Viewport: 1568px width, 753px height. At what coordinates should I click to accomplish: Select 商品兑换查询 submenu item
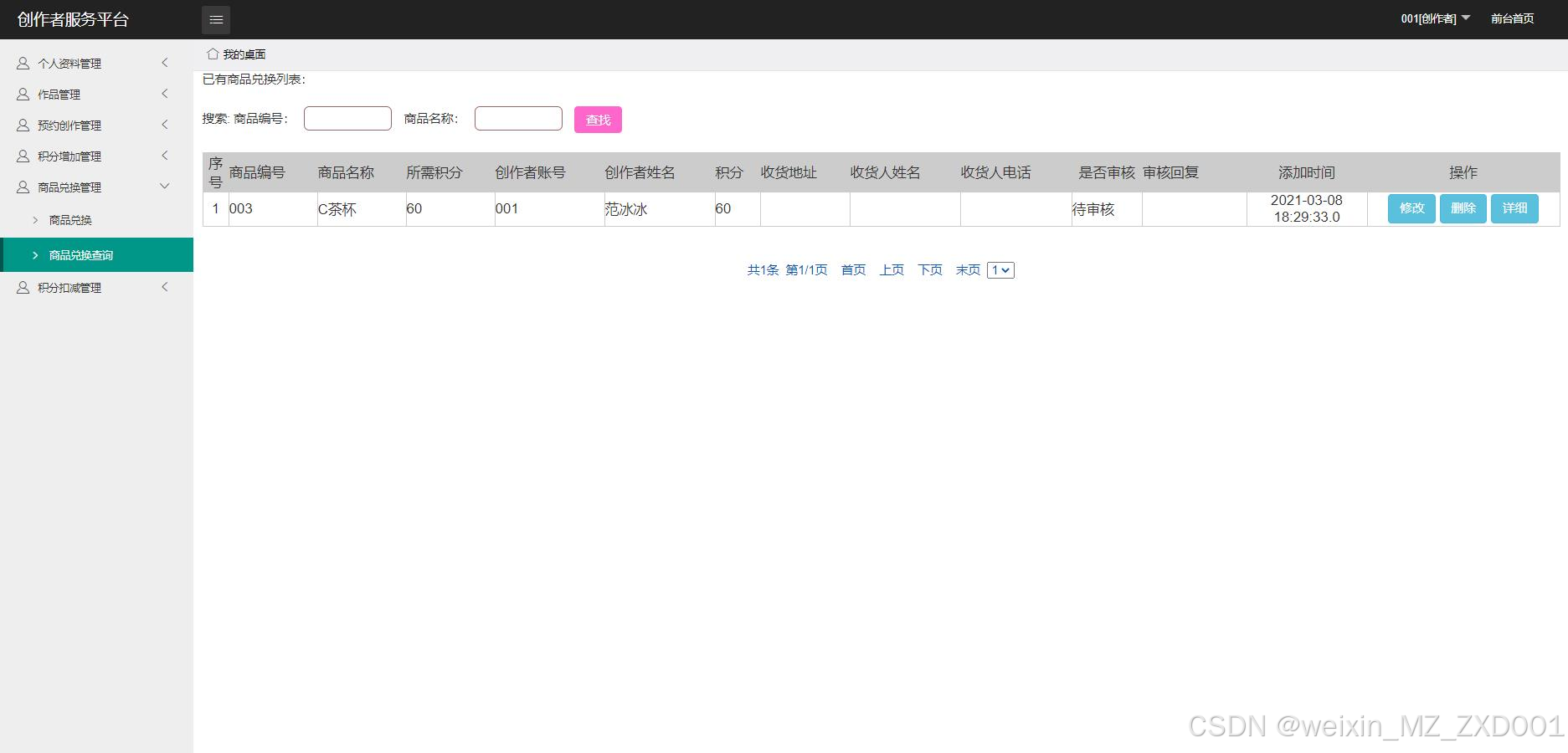(x=96, y=255)
